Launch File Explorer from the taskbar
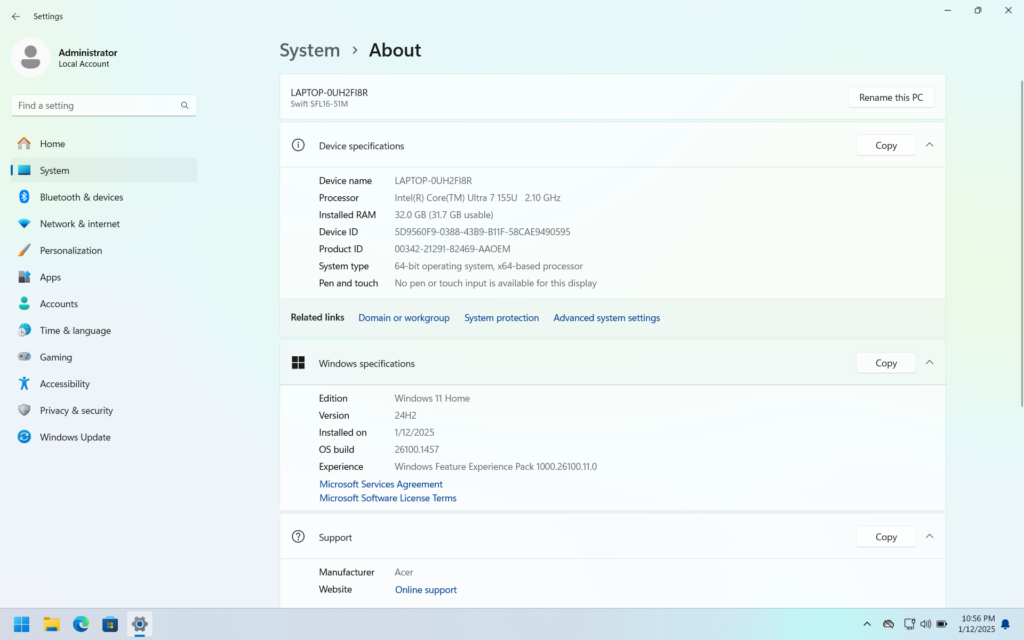 pyautogui.click(x=52, y=624)
